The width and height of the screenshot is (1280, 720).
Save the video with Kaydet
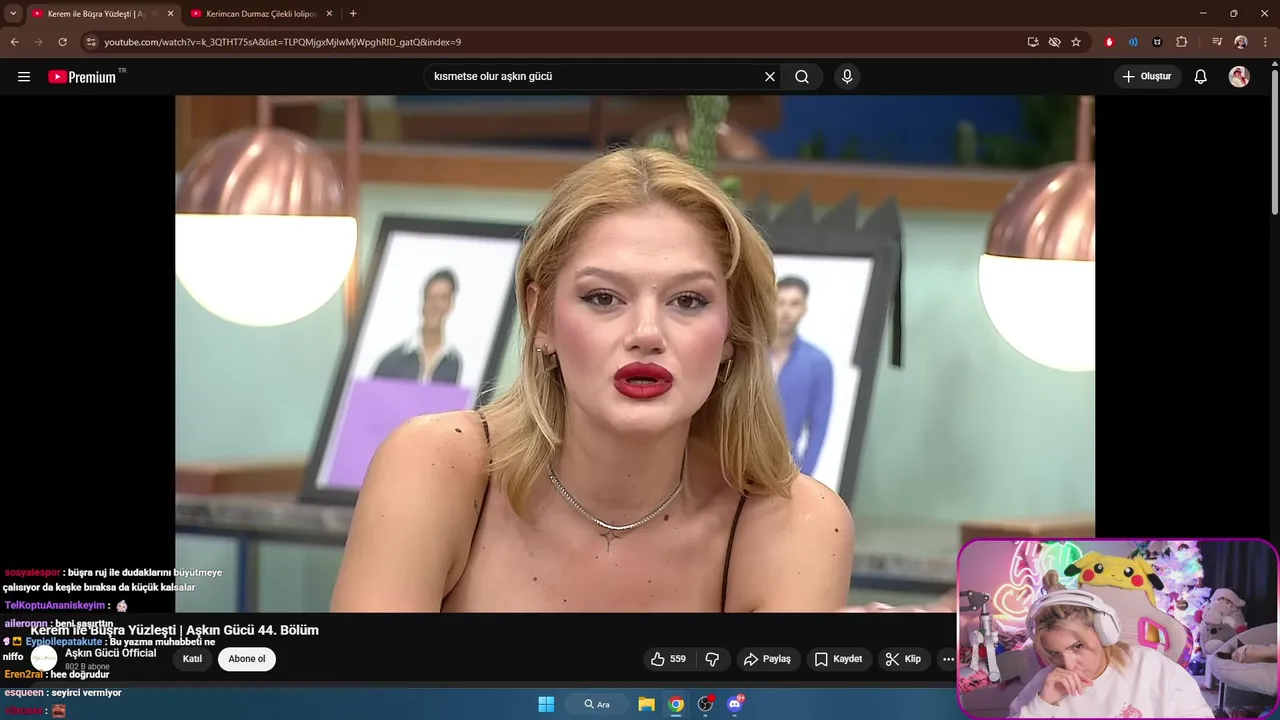coord(838,659)
